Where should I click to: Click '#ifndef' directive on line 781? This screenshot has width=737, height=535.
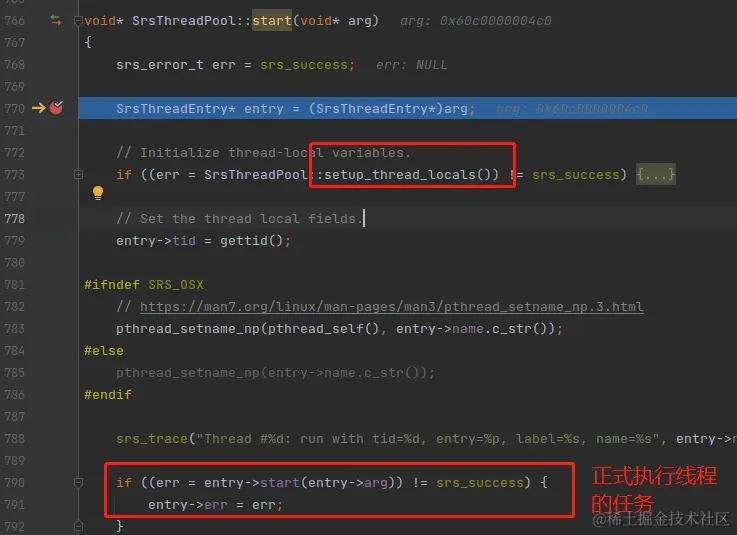(112, 284)
